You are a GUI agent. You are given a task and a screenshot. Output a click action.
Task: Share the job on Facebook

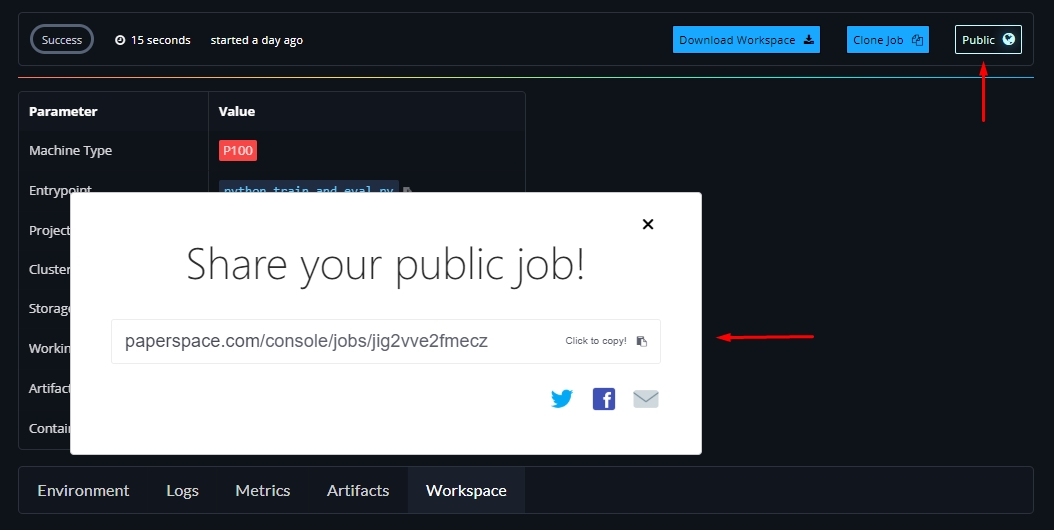[604, 399]
